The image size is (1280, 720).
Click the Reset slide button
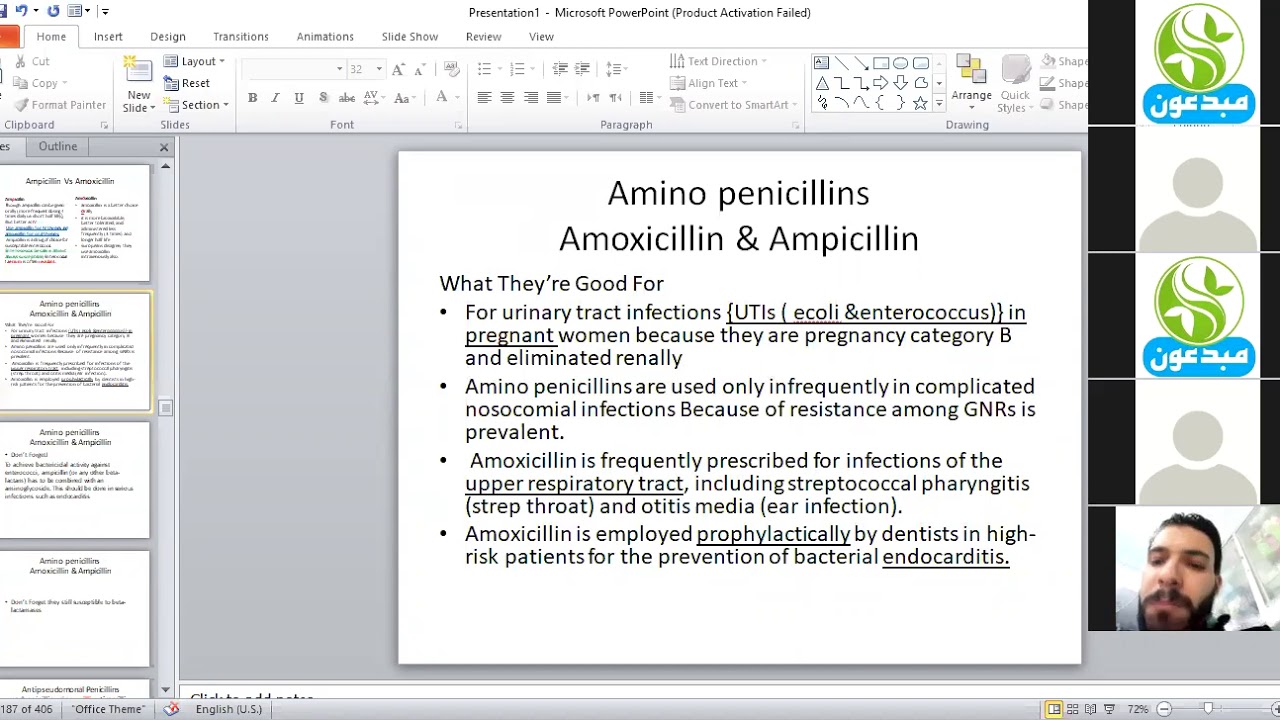(x=187, y=83)
